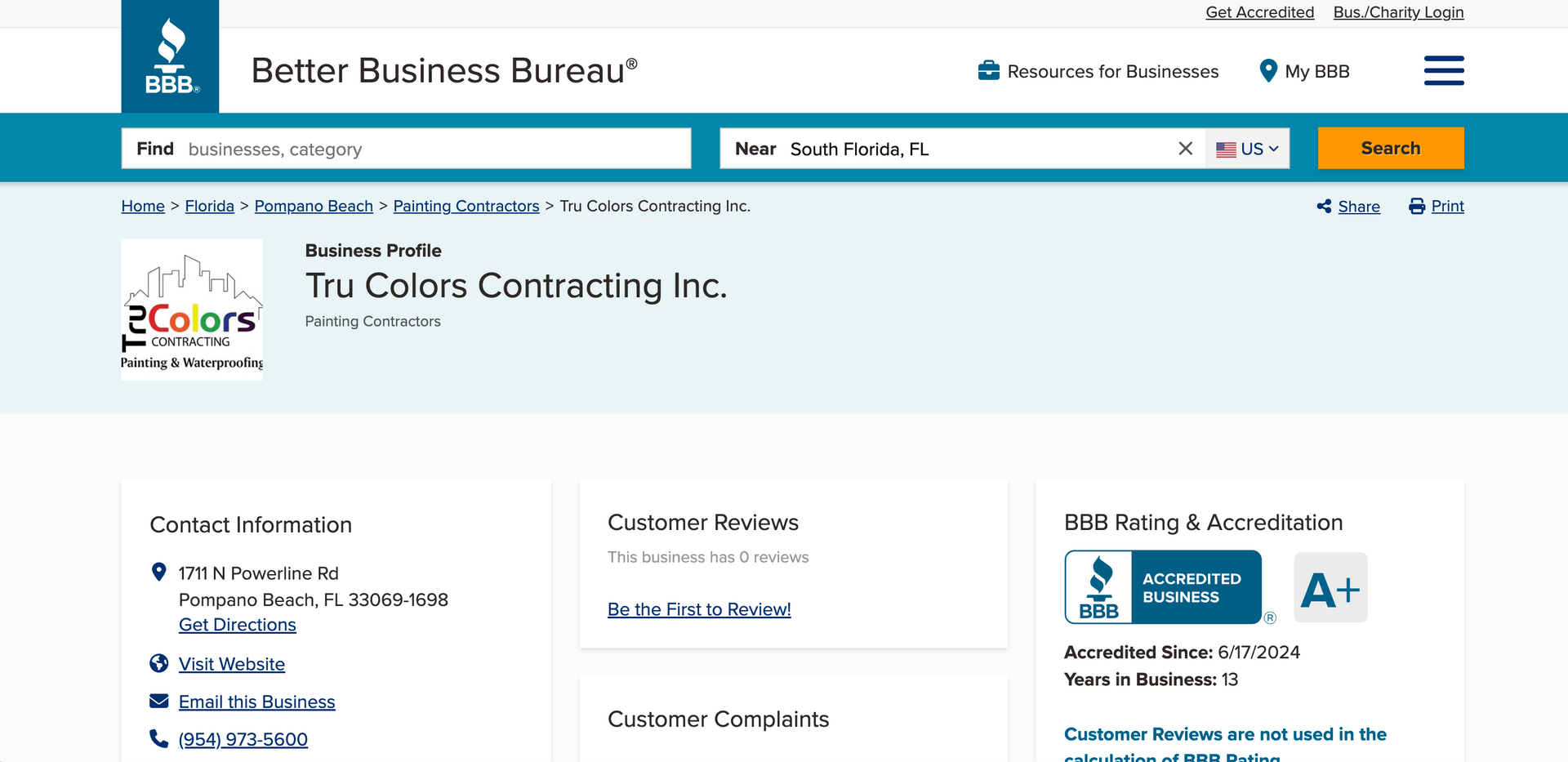Click the A+ rating badge
1568x762 pixels.
point(1330,586)
